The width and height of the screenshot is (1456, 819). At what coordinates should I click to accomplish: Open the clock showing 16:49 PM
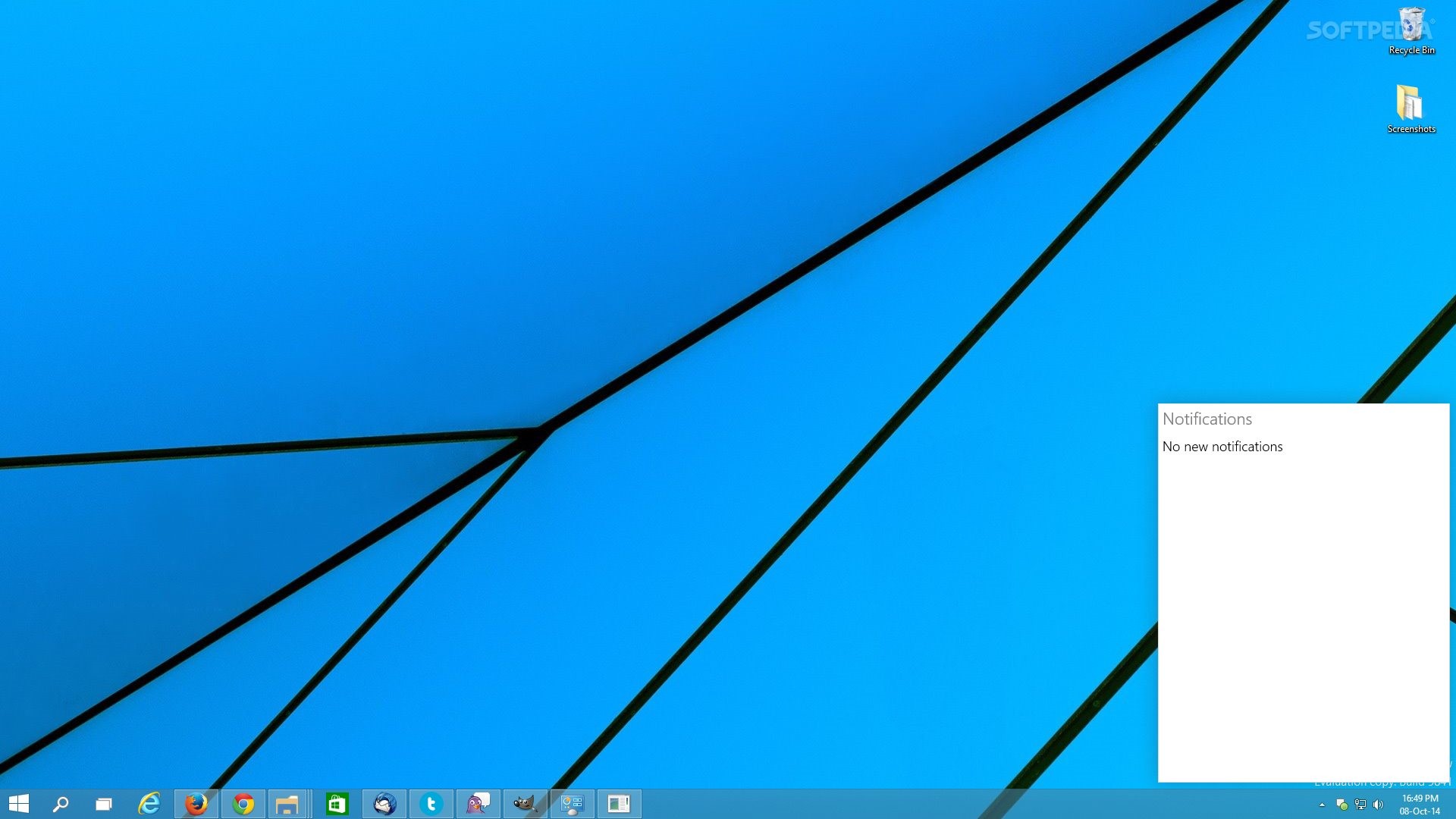coord(1420,805)
